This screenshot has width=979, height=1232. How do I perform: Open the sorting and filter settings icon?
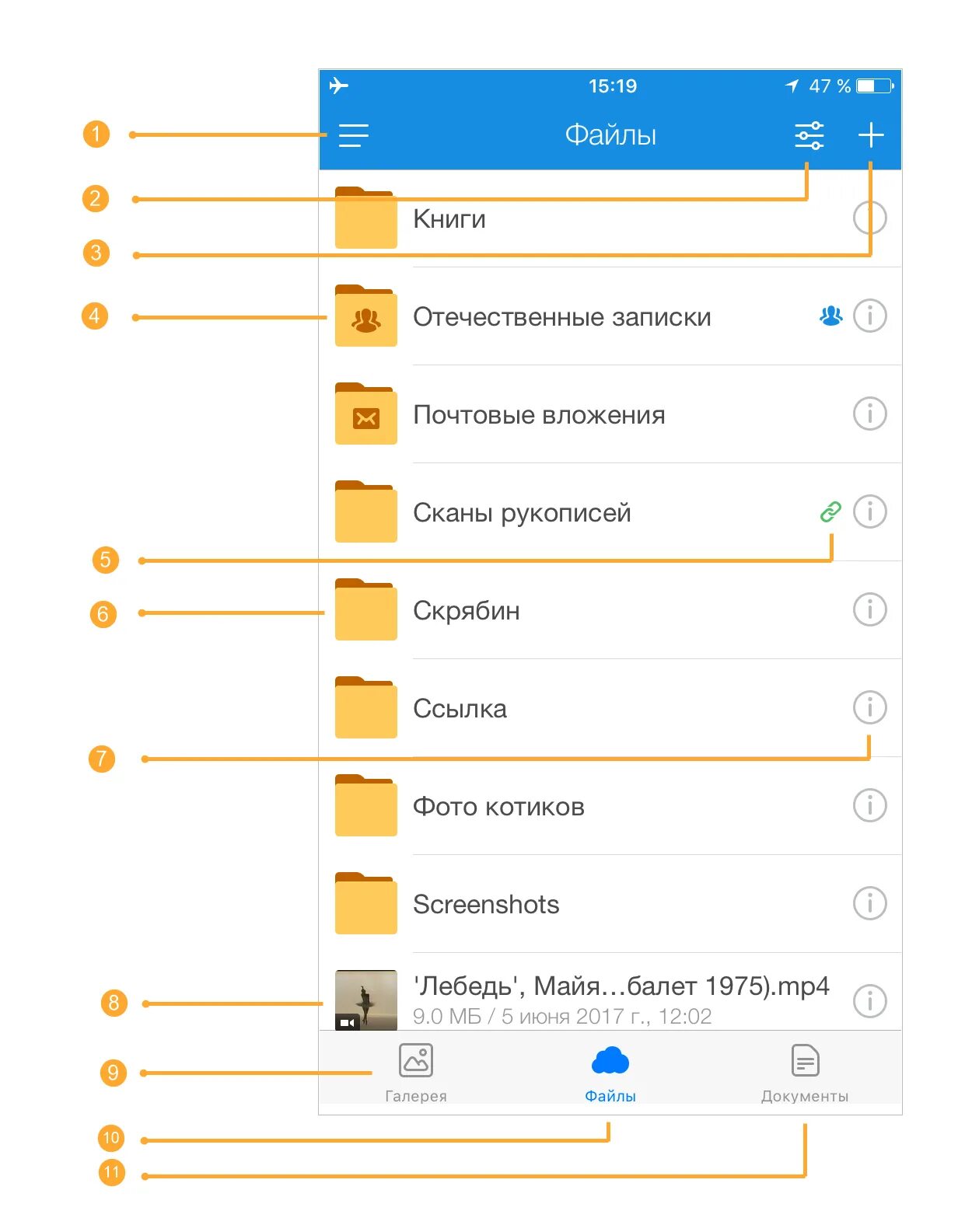pos(809,135)
